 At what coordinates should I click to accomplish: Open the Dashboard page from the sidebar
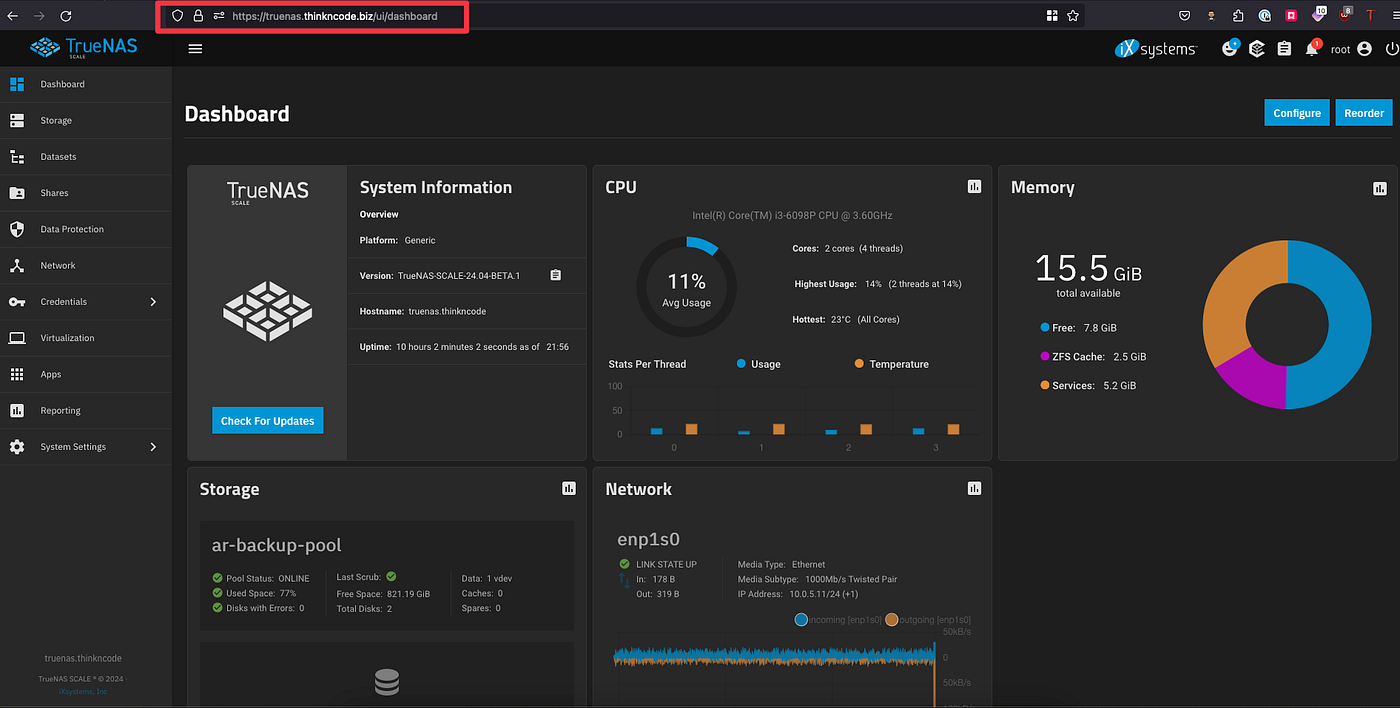click(x=86, y=84)
